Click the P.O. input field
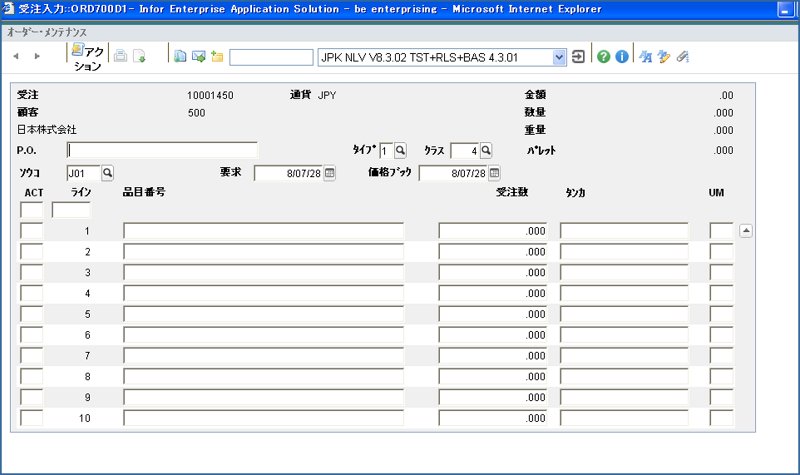Screen dimensions: 800x475 pos(162,150)
